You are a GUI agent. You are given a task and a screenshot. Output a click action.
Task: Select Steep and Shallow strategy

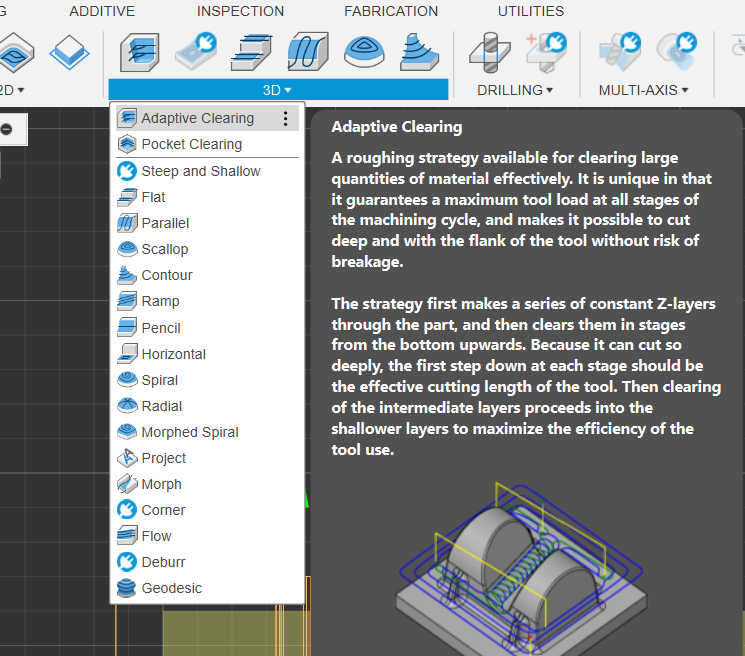(x=200, y=171)
